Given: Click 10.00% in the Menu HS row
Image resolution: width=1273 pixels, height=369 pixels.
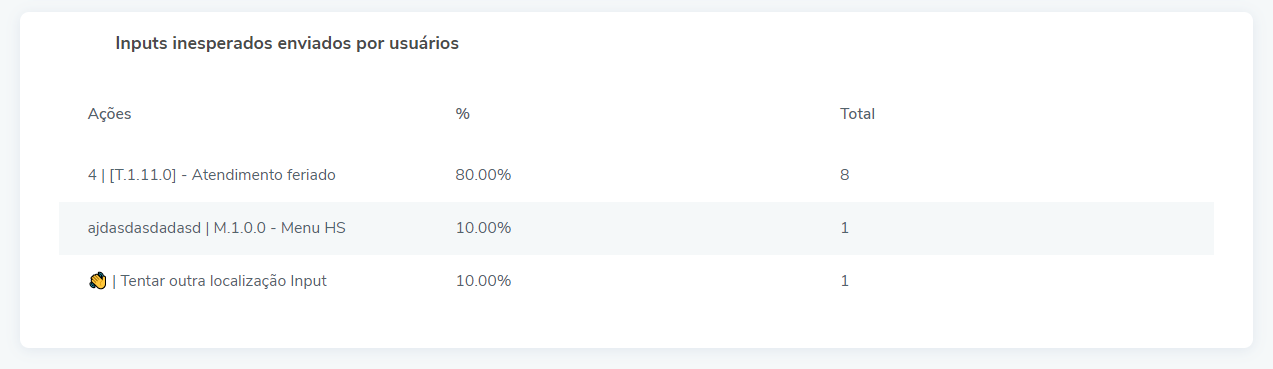Looking at the screenshot, I should 483,228.
